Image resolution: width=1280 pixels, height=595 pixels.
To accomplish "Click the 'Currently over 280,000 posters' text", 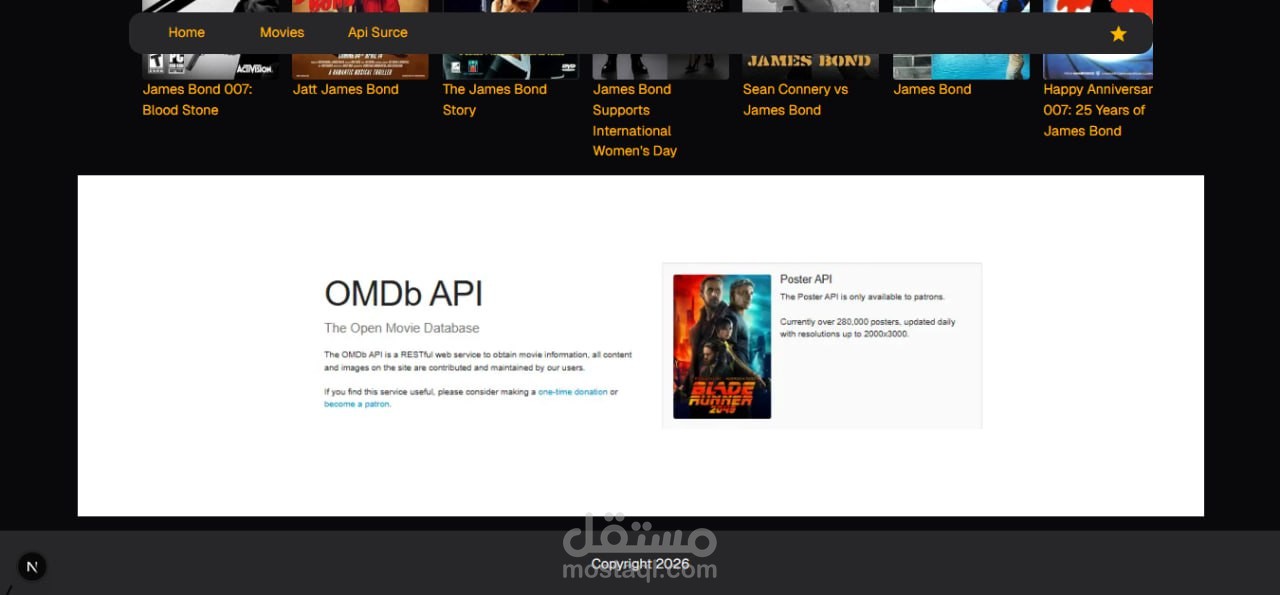I will pyautogui.click(x=867, y=328).
